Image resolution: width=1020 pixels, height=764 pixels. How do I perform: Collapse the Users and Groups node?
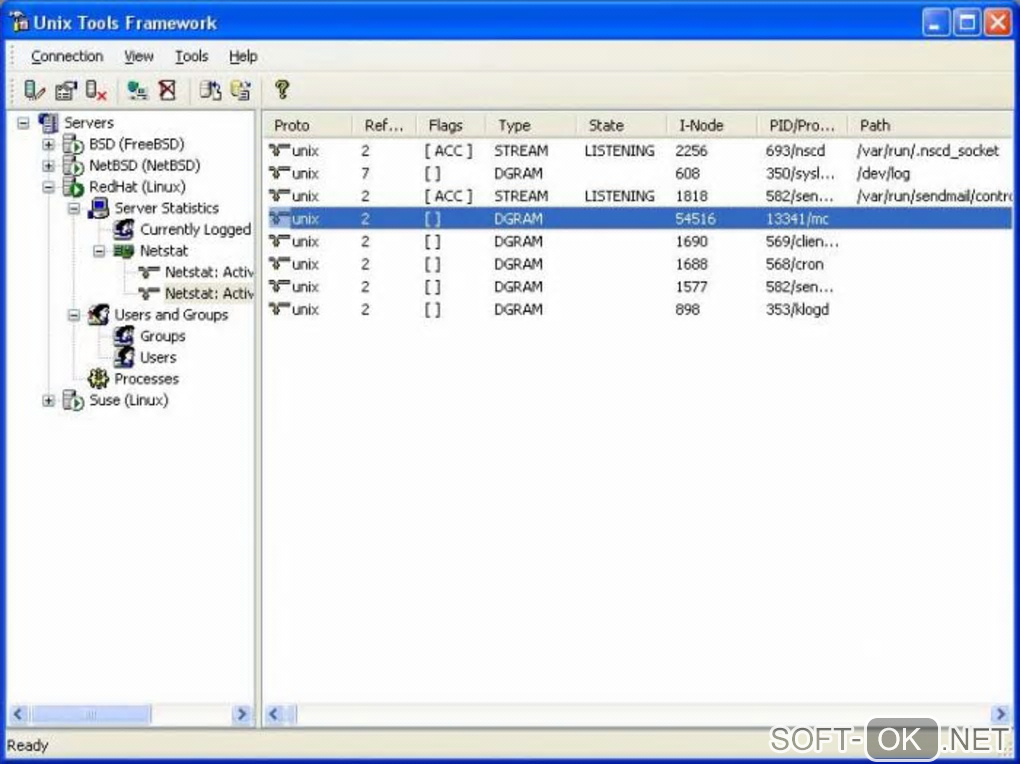(x=74, y=315)
